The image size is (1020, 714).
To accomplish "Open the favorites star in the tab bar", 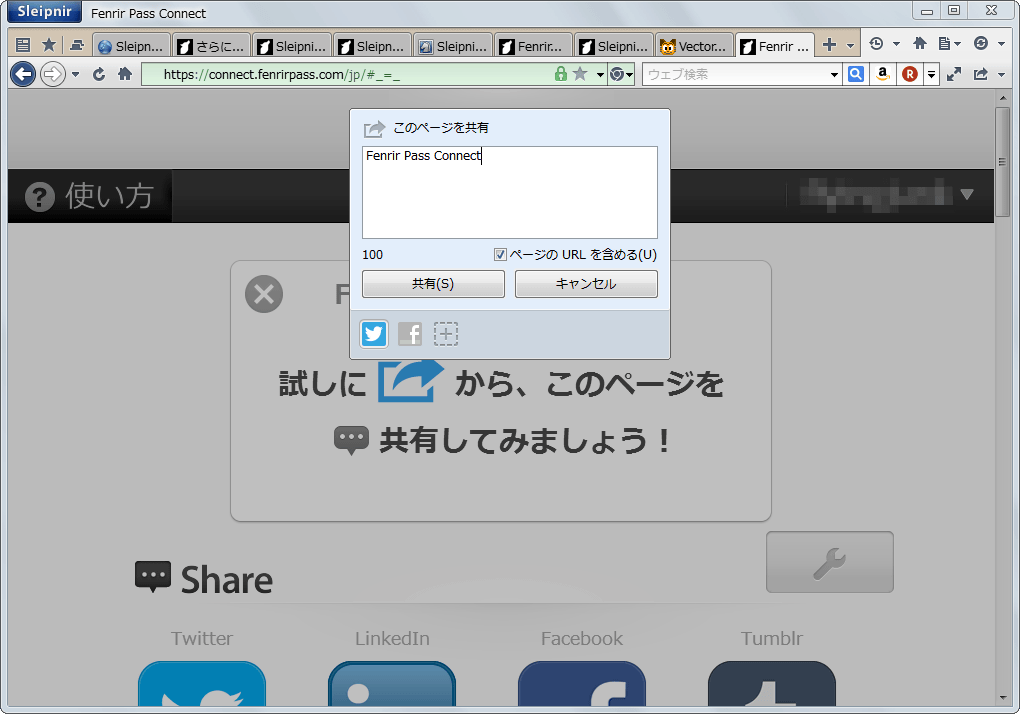I will pos(49,45).
